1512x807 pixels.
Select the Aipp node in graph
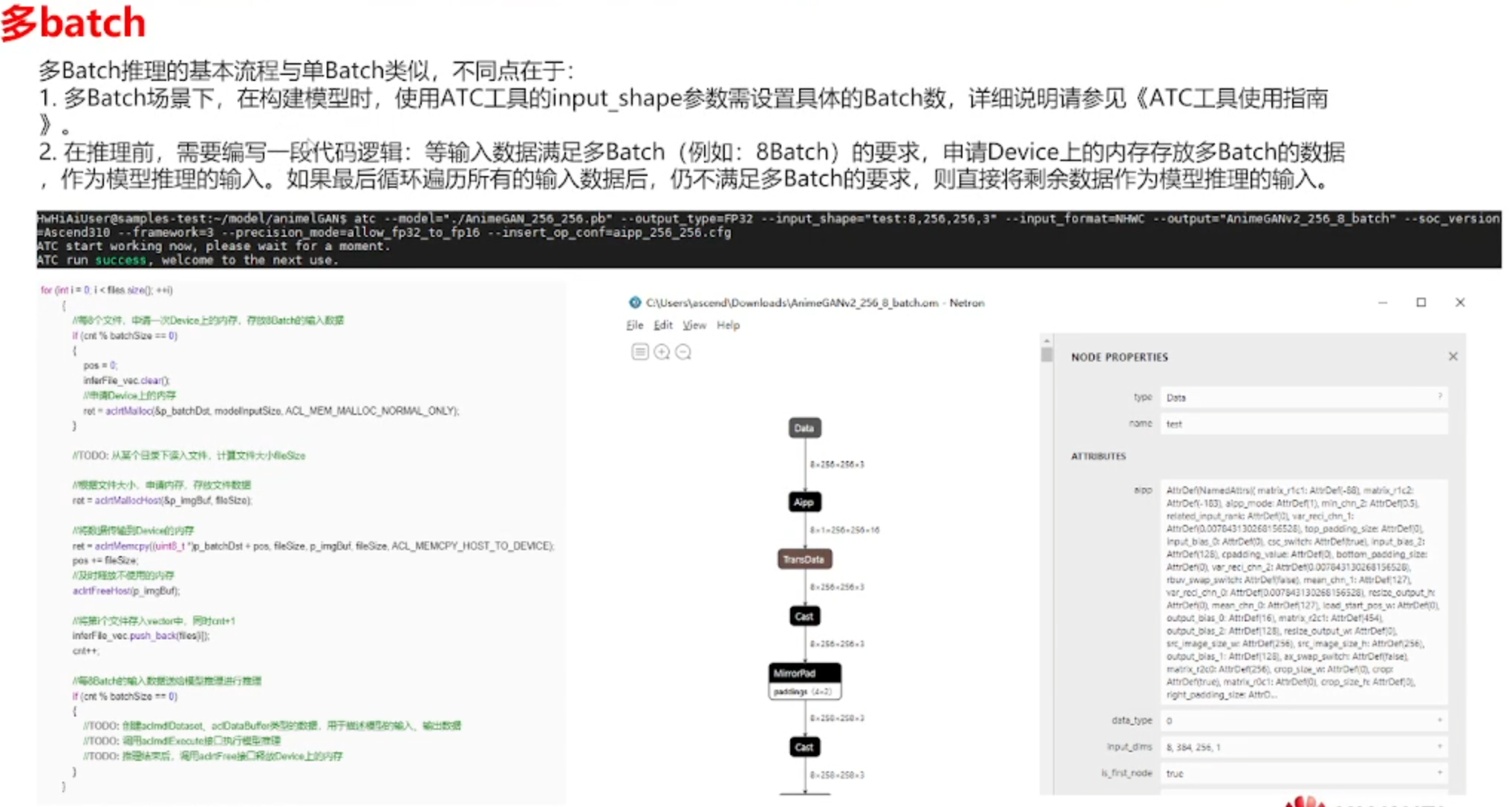(x=804, y=502)
